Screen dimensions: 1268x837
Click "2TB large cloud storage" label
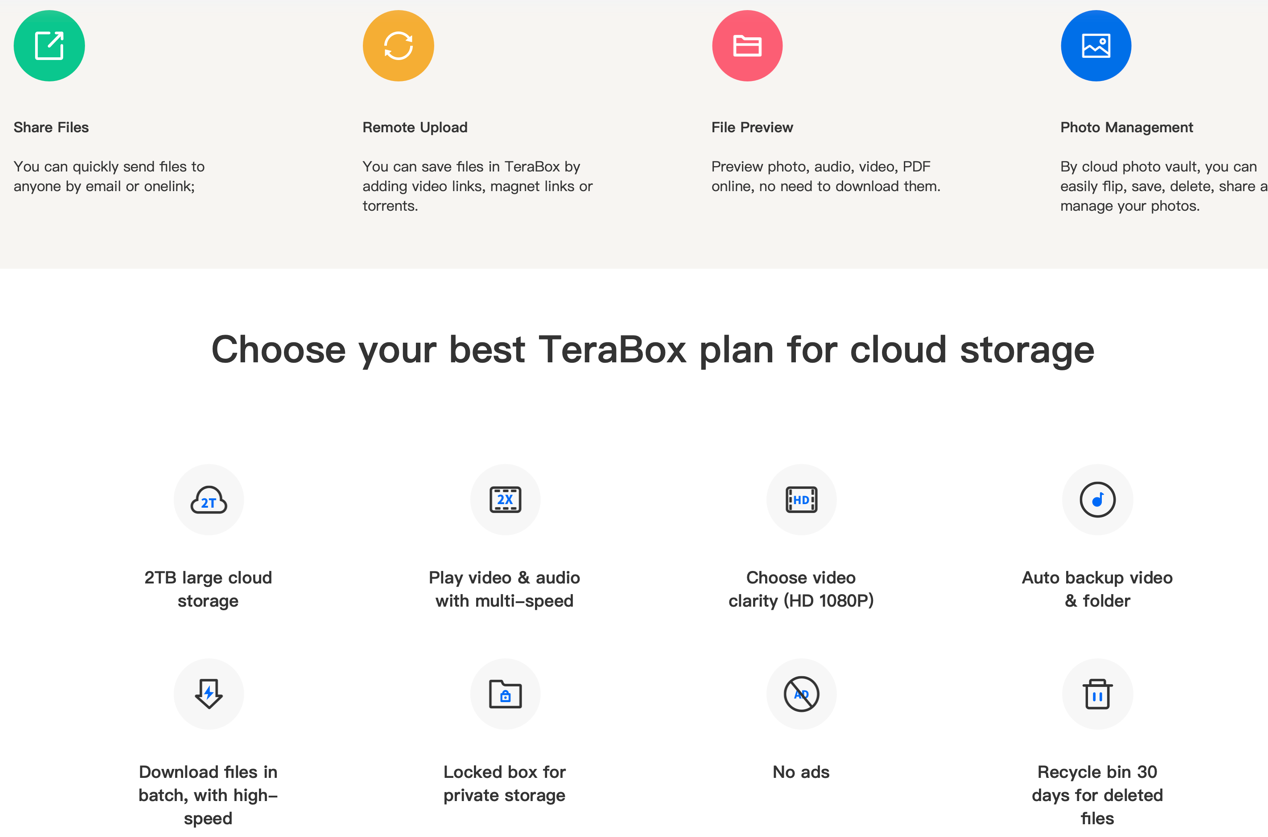coord(208,589)
